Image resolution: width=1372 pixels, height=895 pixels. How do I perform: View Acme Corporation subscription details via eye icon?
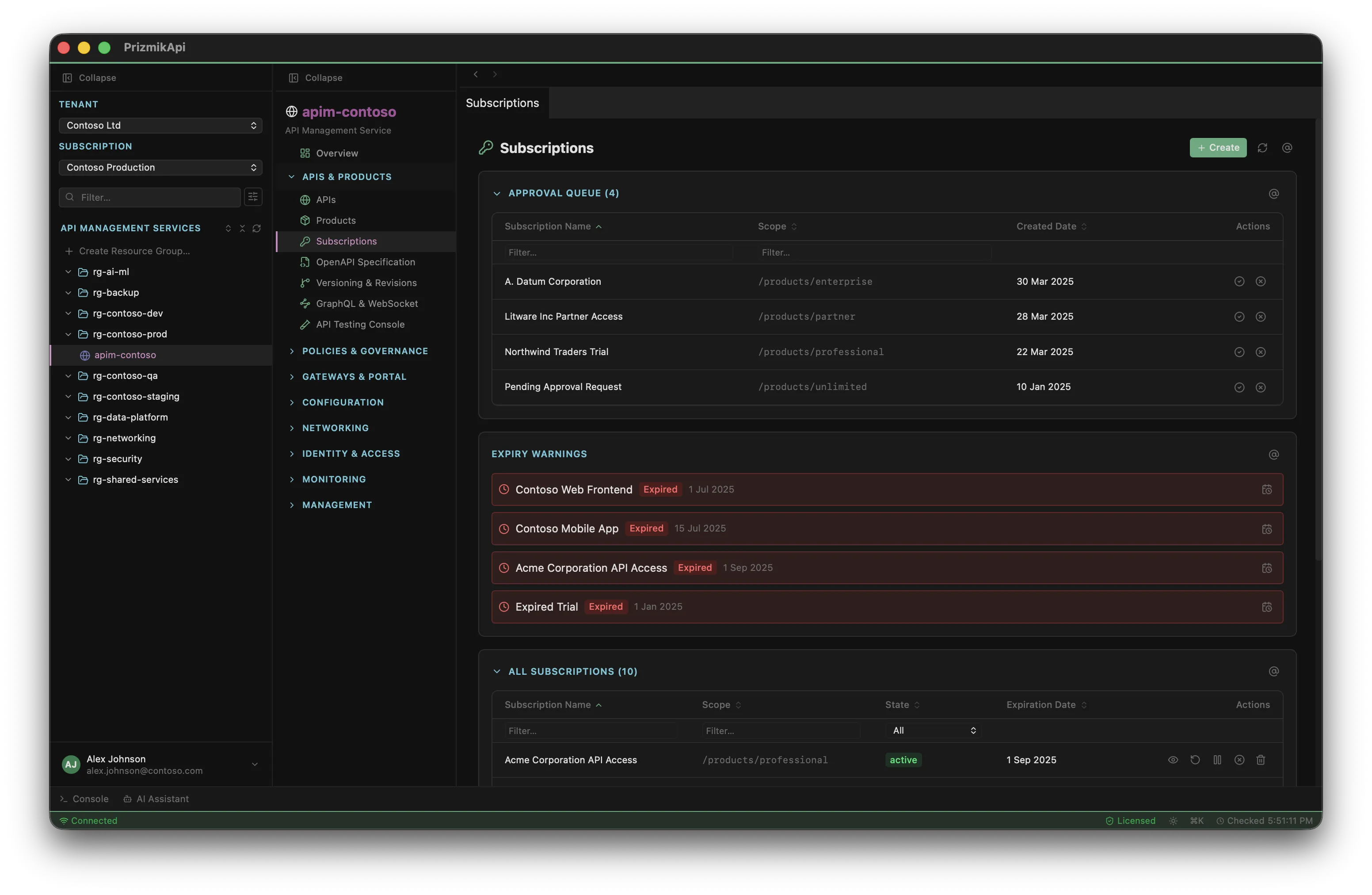[x=1173, y=760]
